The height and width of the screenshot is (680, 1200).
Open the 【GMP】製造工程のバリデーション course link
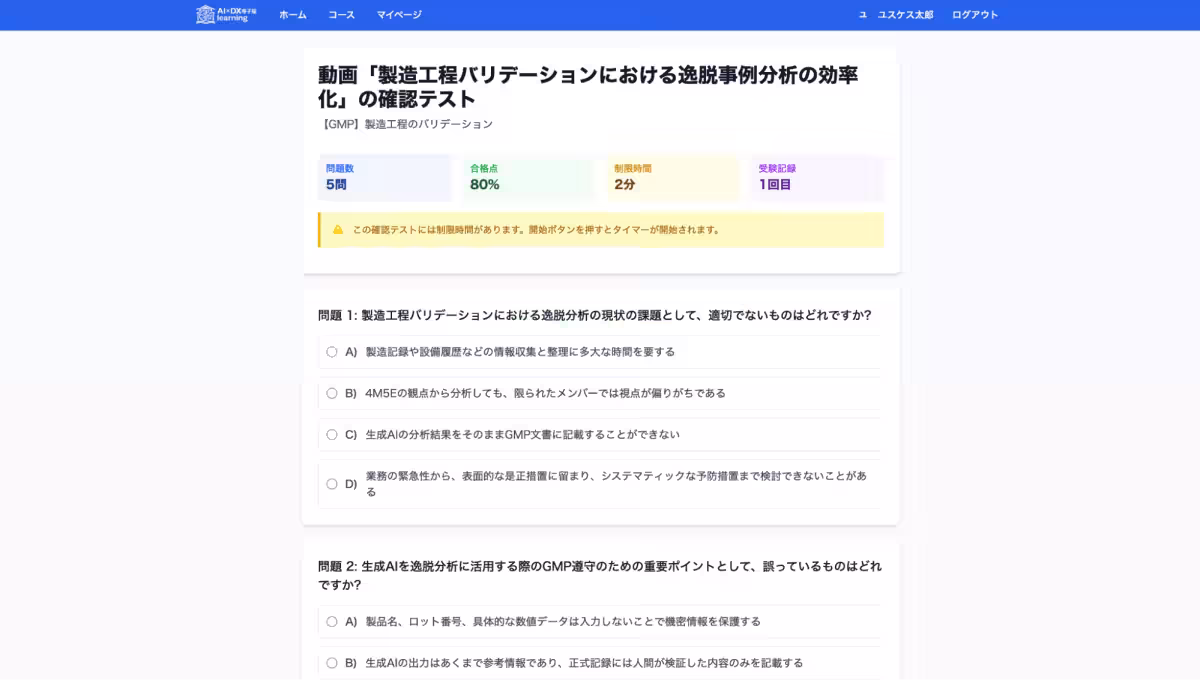pos(407,123)
